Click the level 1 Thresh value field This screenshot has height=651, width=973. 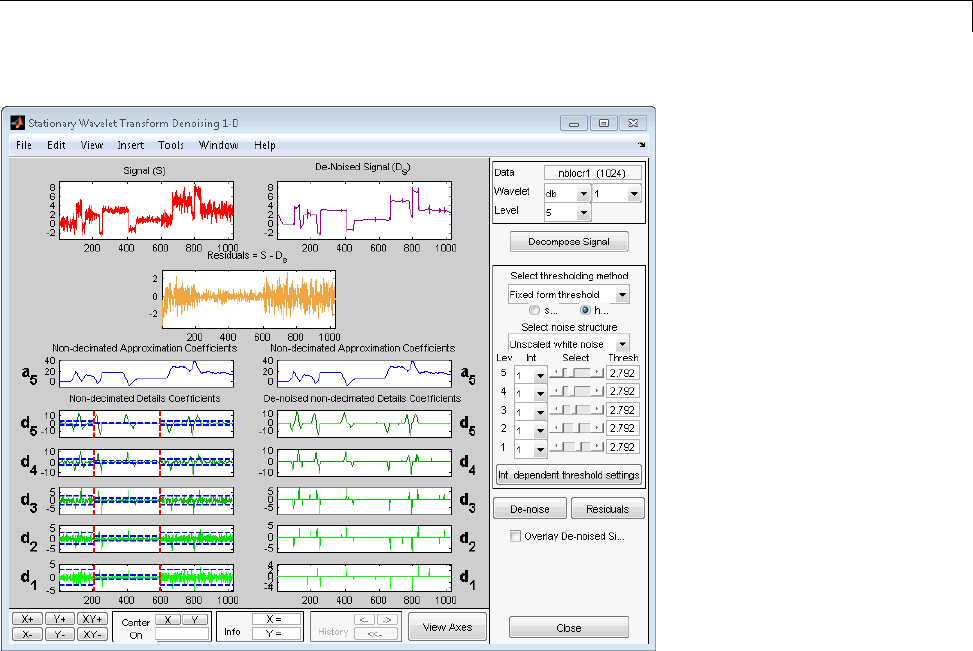click(624, 446)
